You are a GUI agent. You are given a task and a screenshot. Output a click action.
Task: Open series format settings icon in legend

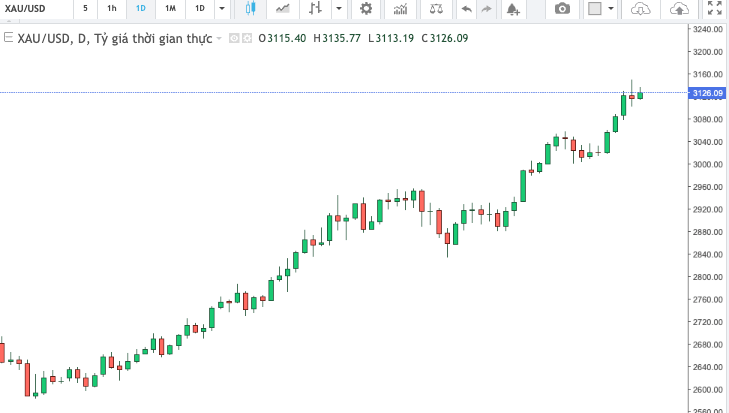coord(247,39)
